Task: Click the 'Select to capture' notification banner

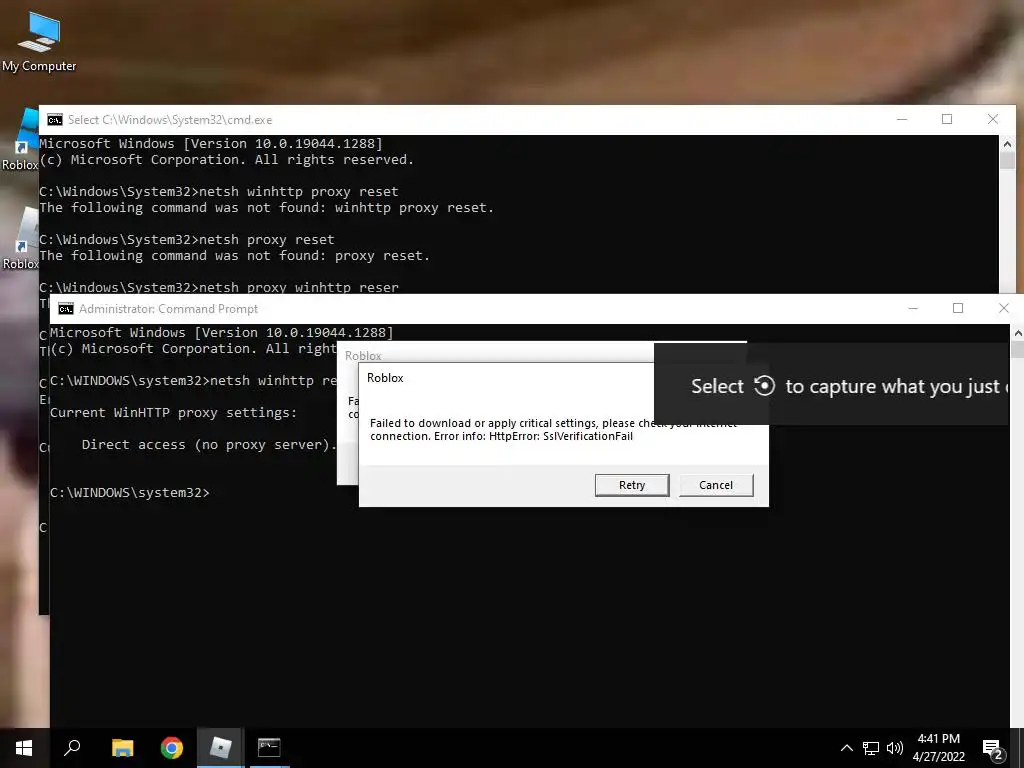Action: click(831, 385)
